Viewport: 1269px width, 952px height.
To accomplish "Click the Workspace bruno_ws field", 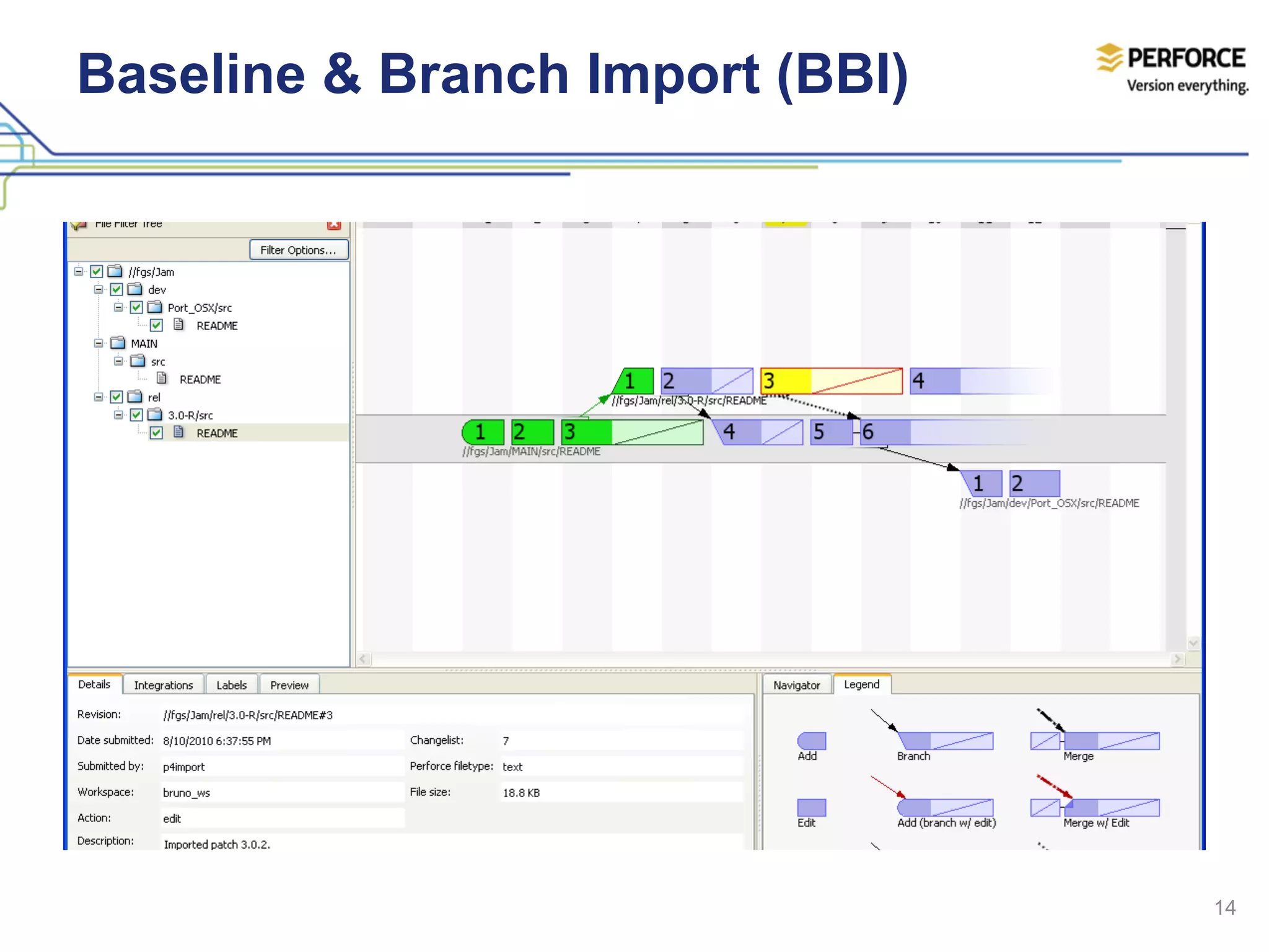I will (x=283, y=793).
